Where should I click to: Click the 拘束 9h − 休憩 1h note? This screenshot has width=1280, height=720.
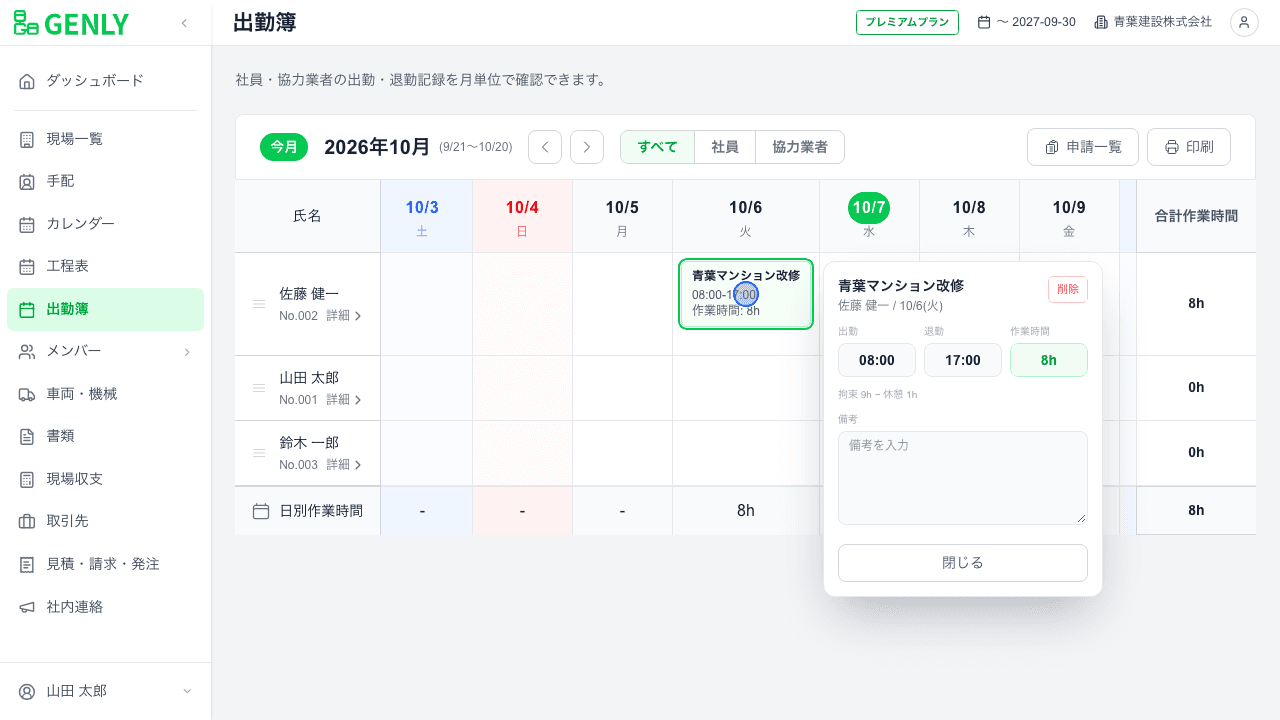(x=878, y=395)
